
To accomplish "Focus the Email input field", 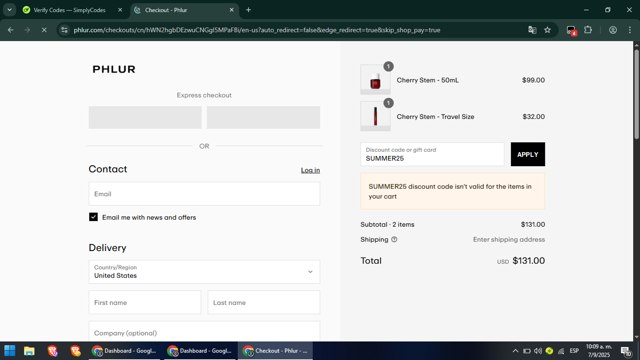I will tap(204, 194).
